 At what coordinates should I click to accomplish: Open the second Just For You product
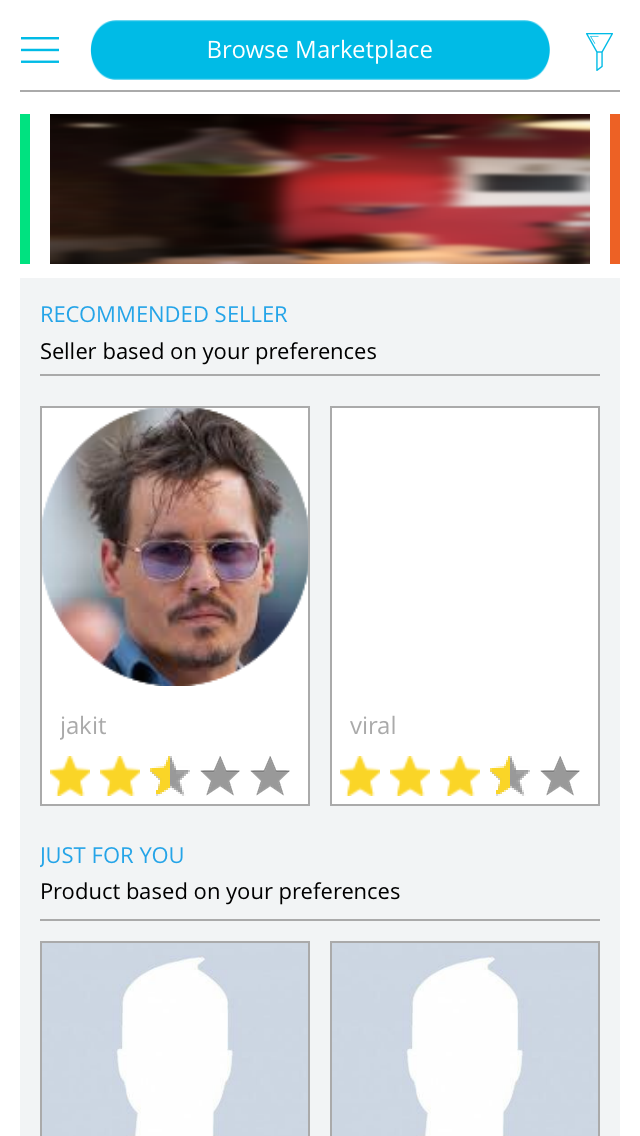pos(465,1038)
